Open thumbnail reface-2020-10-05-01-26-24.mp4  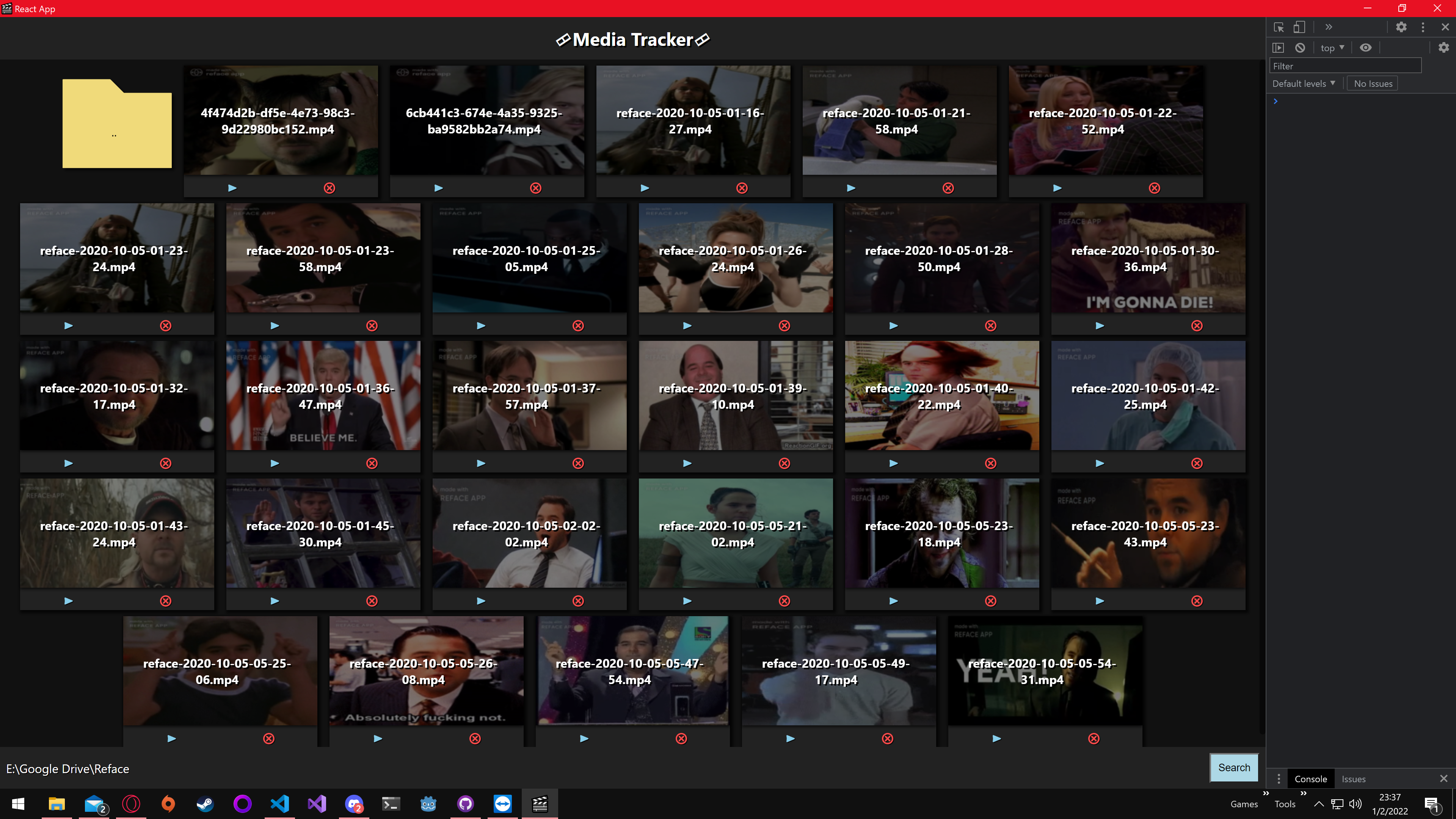pos(736,258)
